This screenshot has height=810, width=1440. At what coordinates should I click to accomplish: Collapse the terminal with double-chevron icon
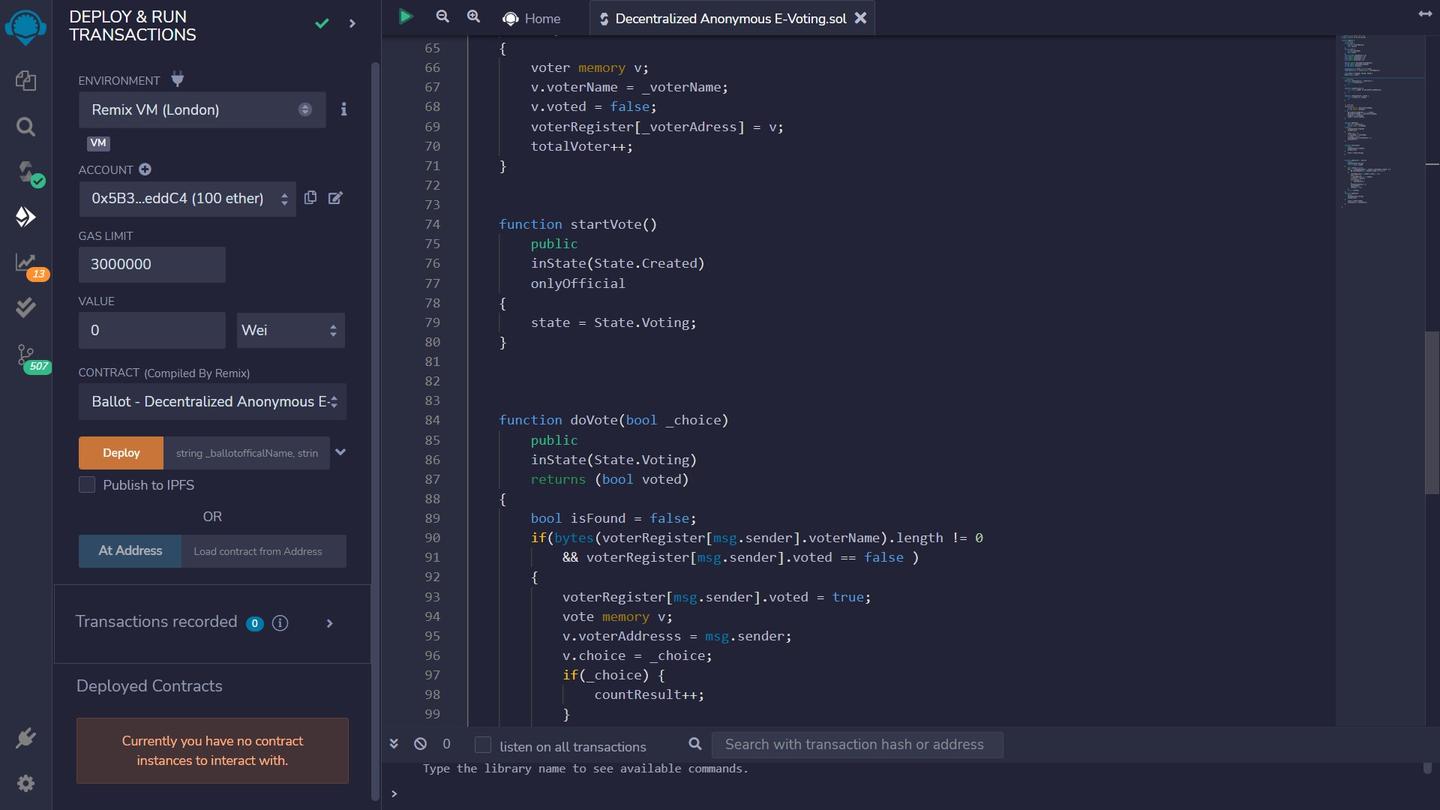(x=394, y=744)
